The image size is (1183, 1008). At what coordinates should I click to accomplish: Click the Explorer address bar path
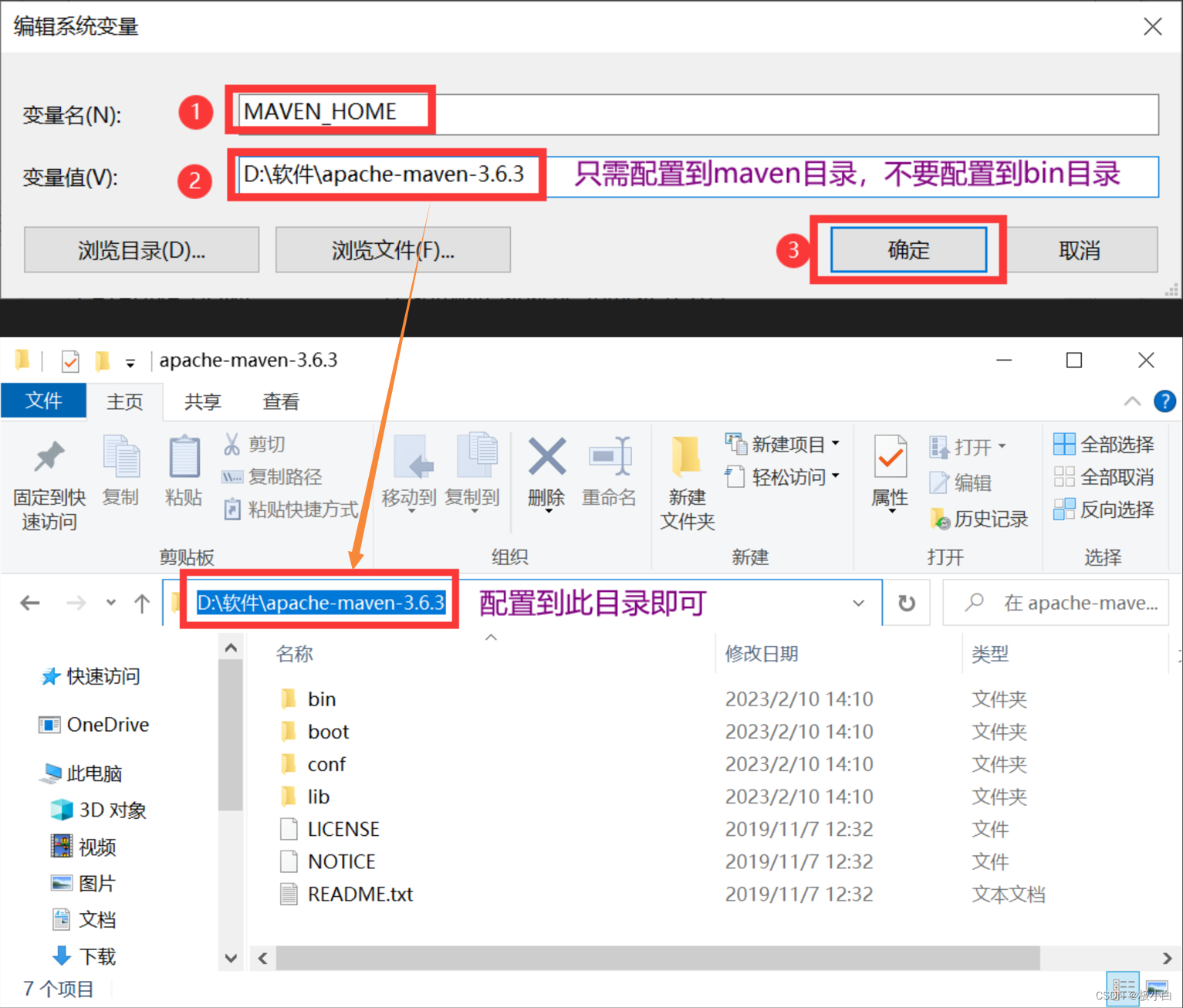coord(321,602)
